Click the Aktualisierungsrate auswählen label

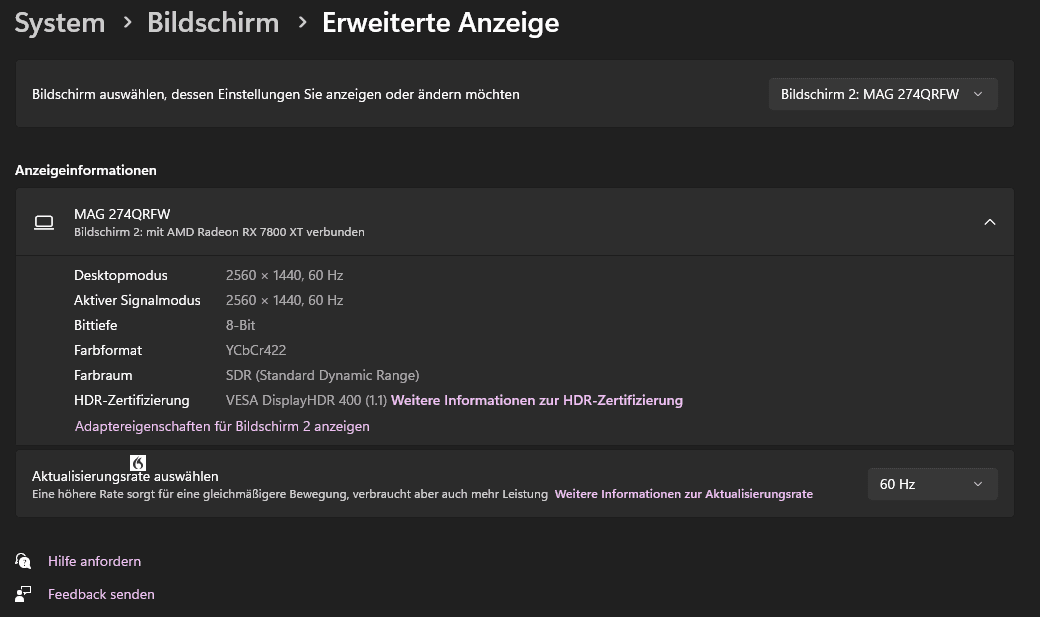click(125, 476)
